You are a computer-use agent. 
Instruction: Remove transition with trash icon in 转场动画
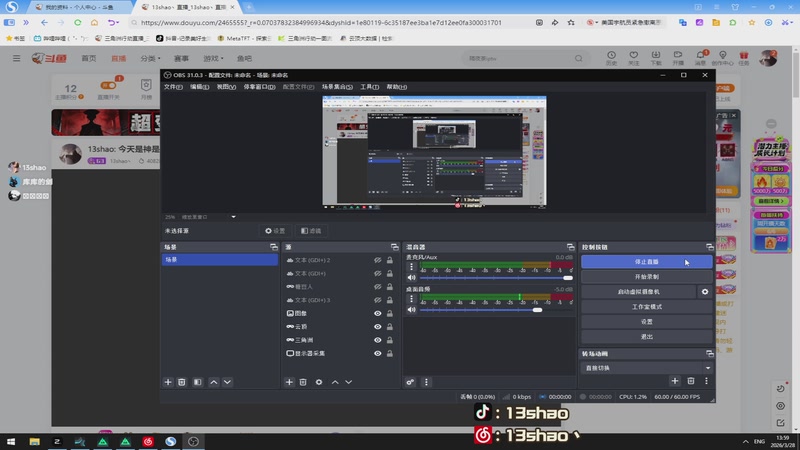coord(691,381)
